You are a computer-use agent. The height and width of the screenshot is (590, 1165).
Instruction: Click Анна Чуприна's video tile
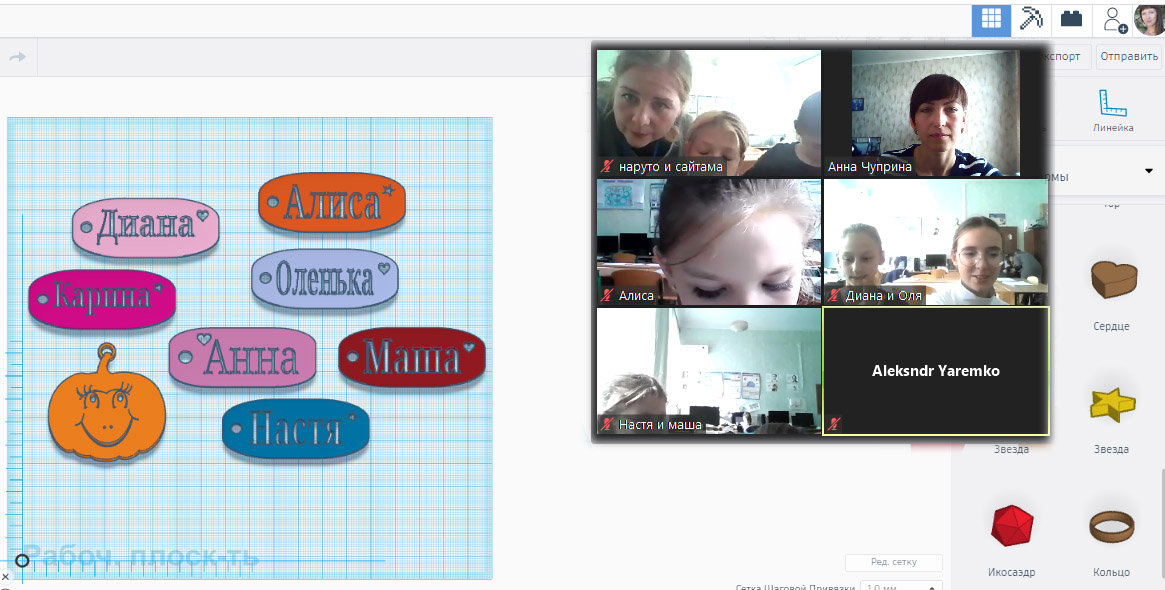pos(935,113)
